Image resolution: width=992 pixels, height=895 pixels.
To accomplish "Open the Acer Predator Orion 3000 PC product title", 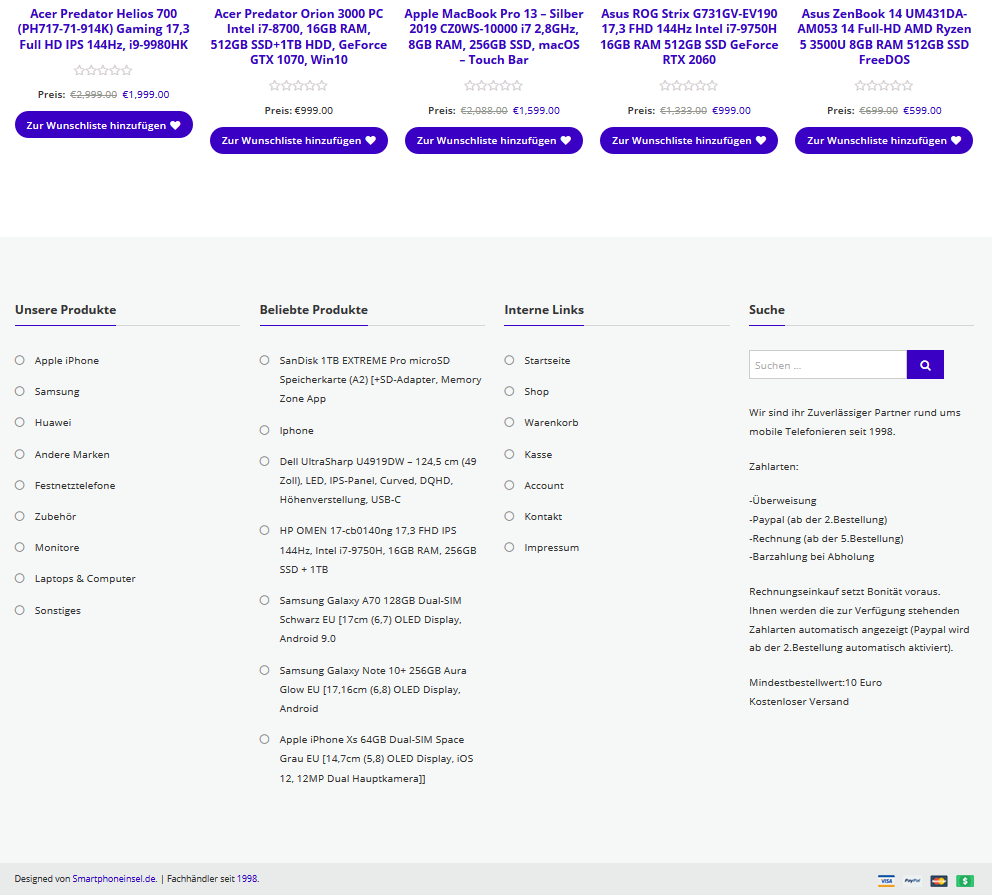I will (299, 37).
